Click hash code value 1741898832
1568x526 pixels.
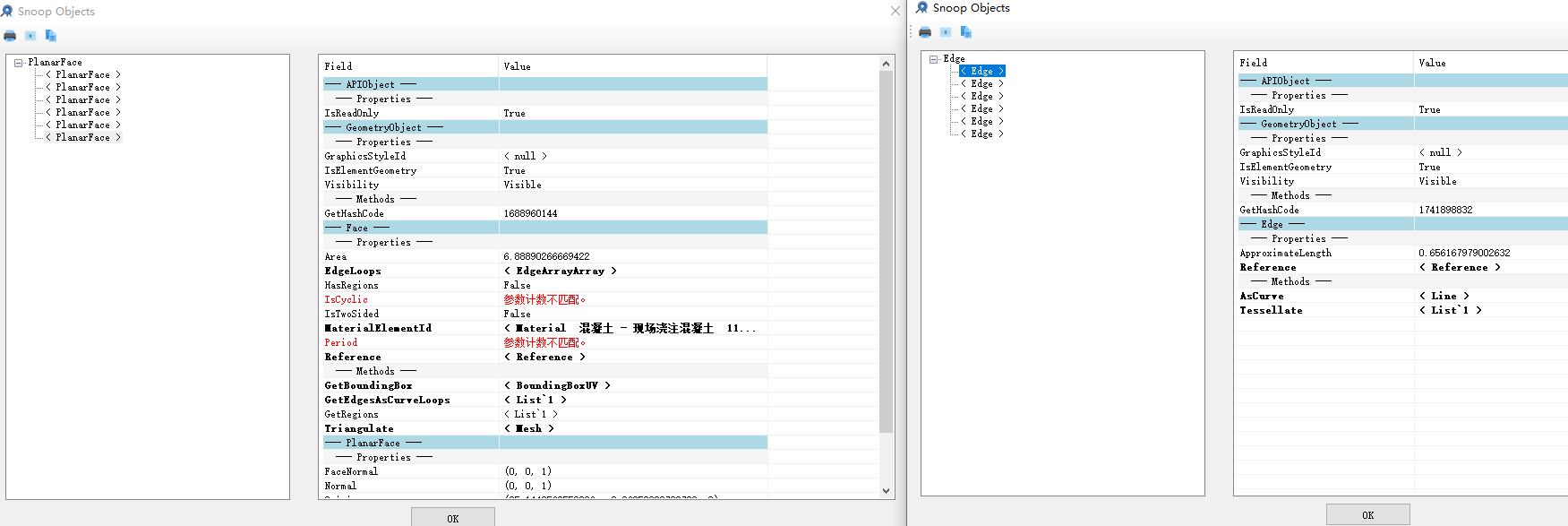[x=1445, y=210]
